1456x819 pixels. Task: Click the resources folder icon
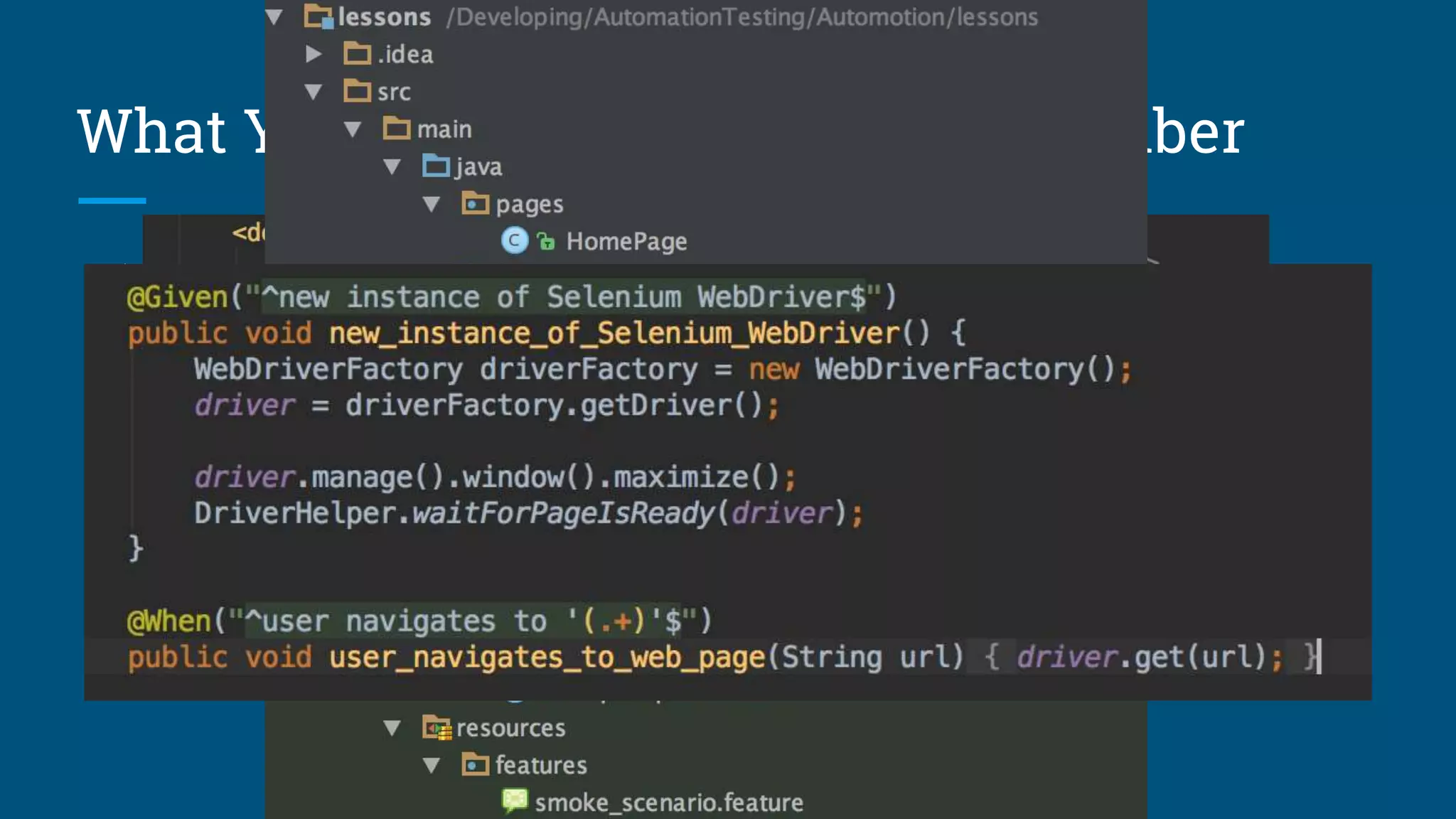[x=437, y=727]
